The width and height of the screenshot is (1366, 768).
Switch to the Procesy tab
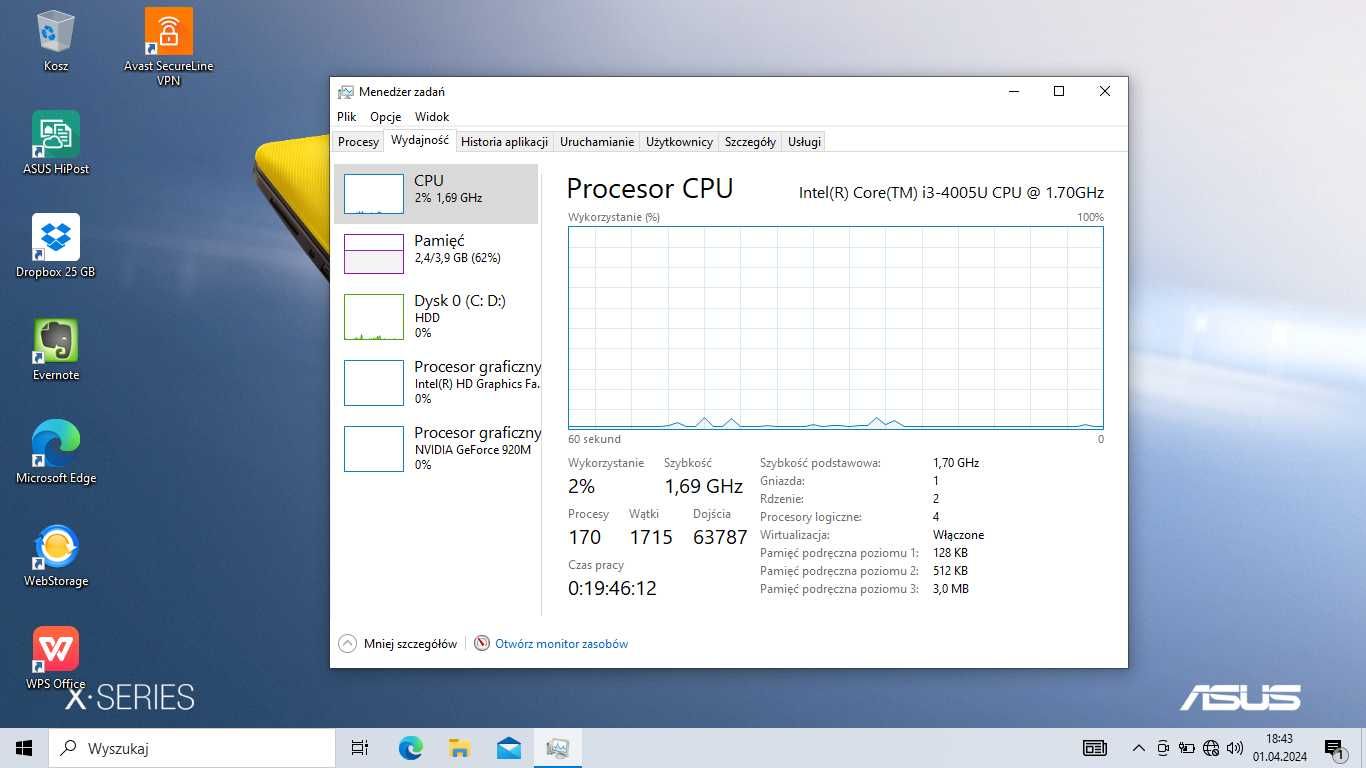[x=358, y=142]
